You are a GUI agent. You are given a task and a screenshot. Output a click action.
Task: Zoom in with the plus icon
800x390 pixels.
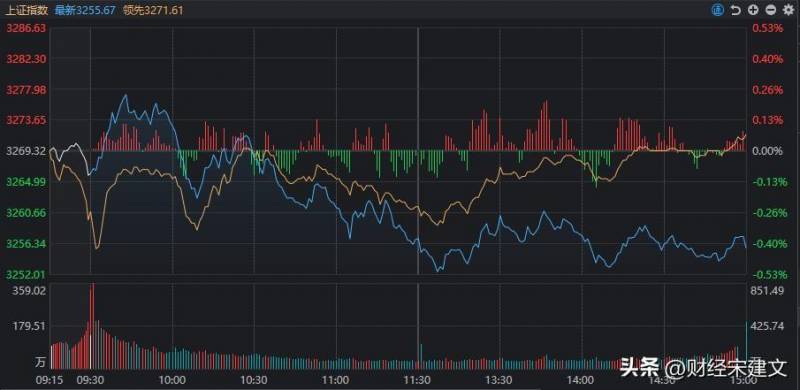753,10
